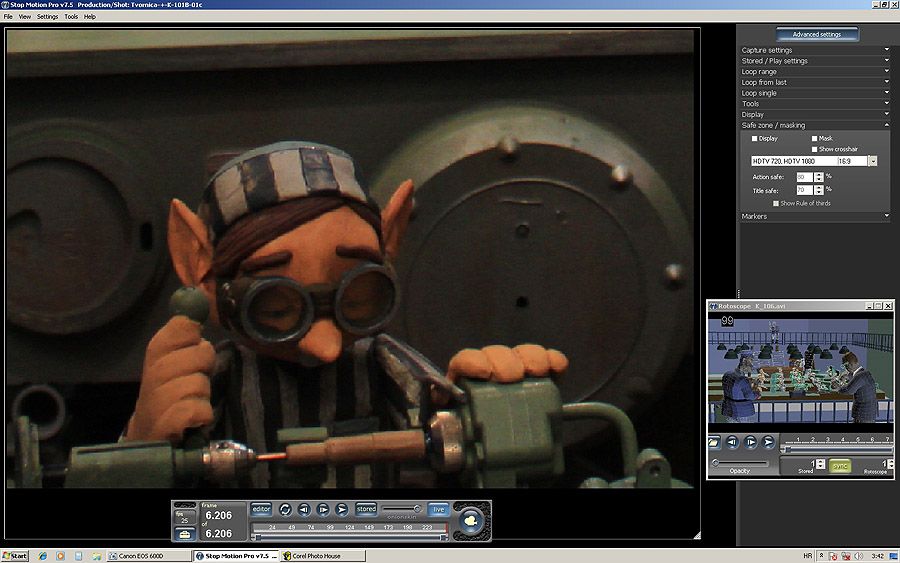Screen dimensions: 900x563
Task: Open the File menu
Action: (8, 17)
